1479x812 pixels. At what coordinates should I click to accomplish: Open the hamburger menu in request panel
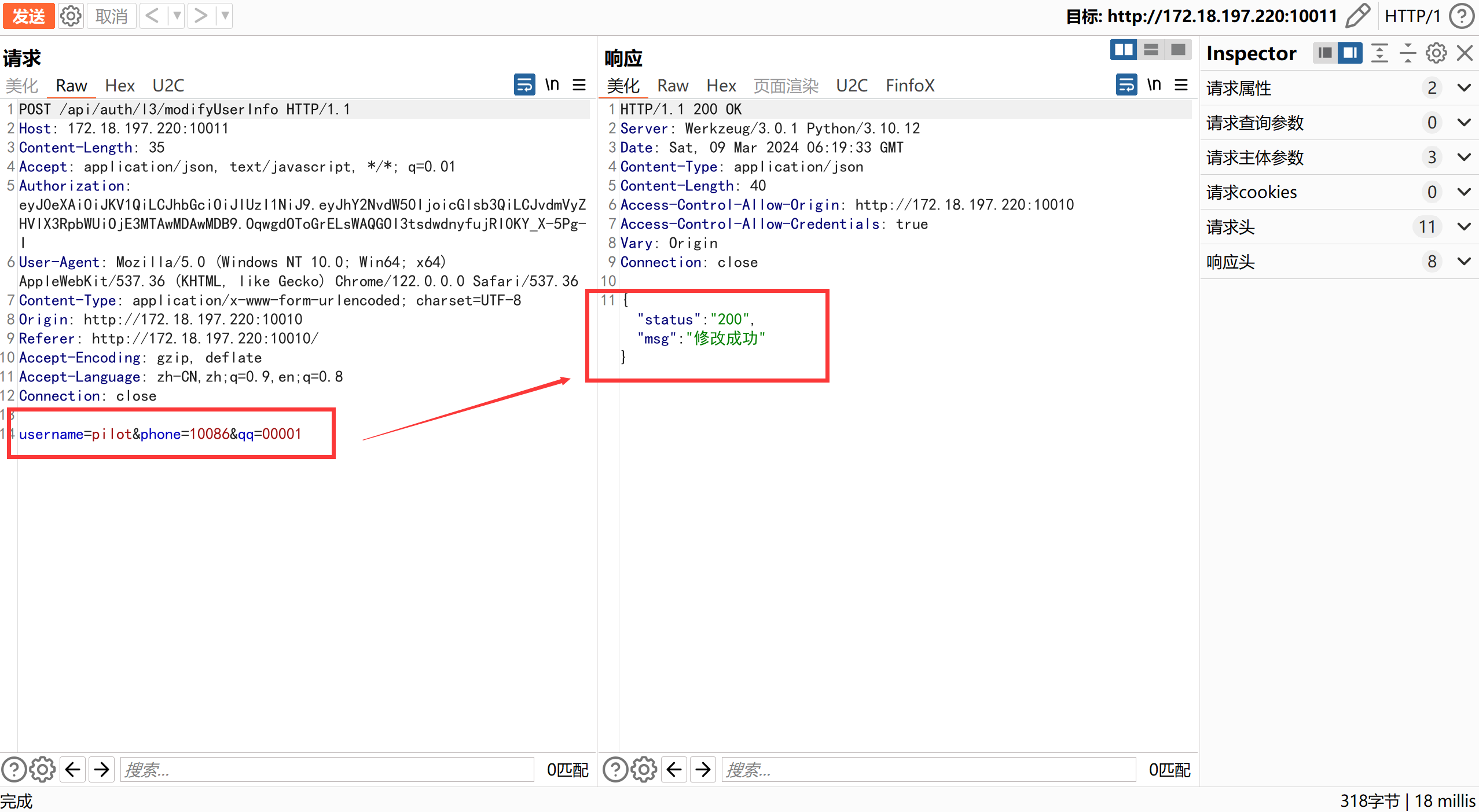coord(579,85)
